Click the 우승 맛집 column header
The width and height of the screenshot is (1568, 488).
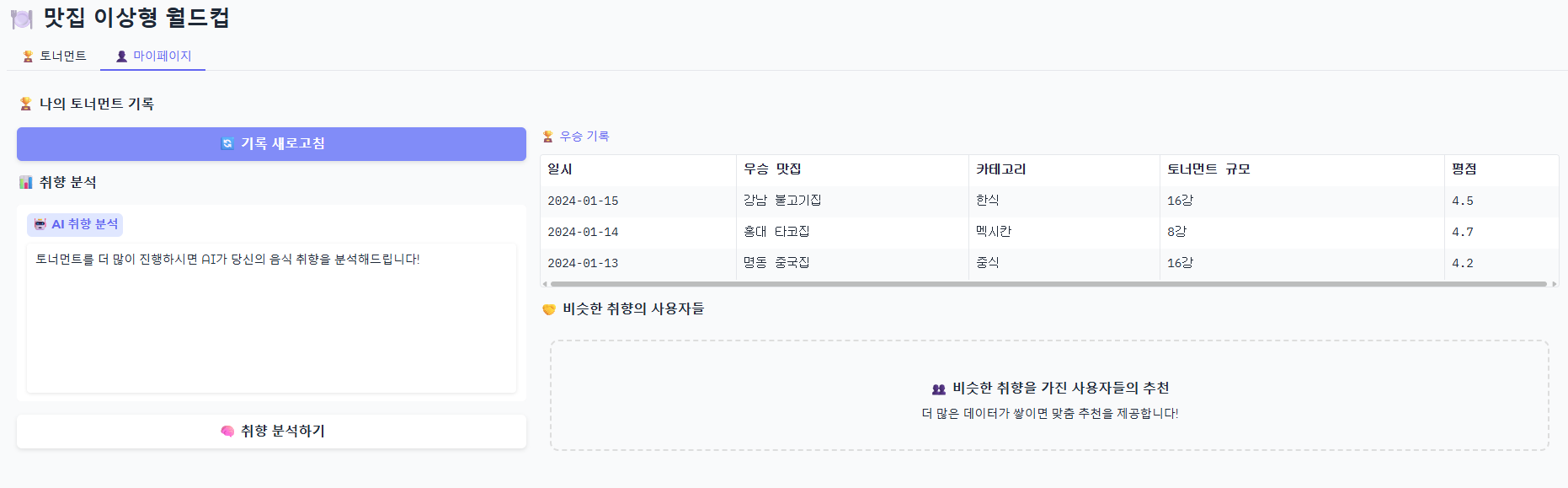pos(852,169)
